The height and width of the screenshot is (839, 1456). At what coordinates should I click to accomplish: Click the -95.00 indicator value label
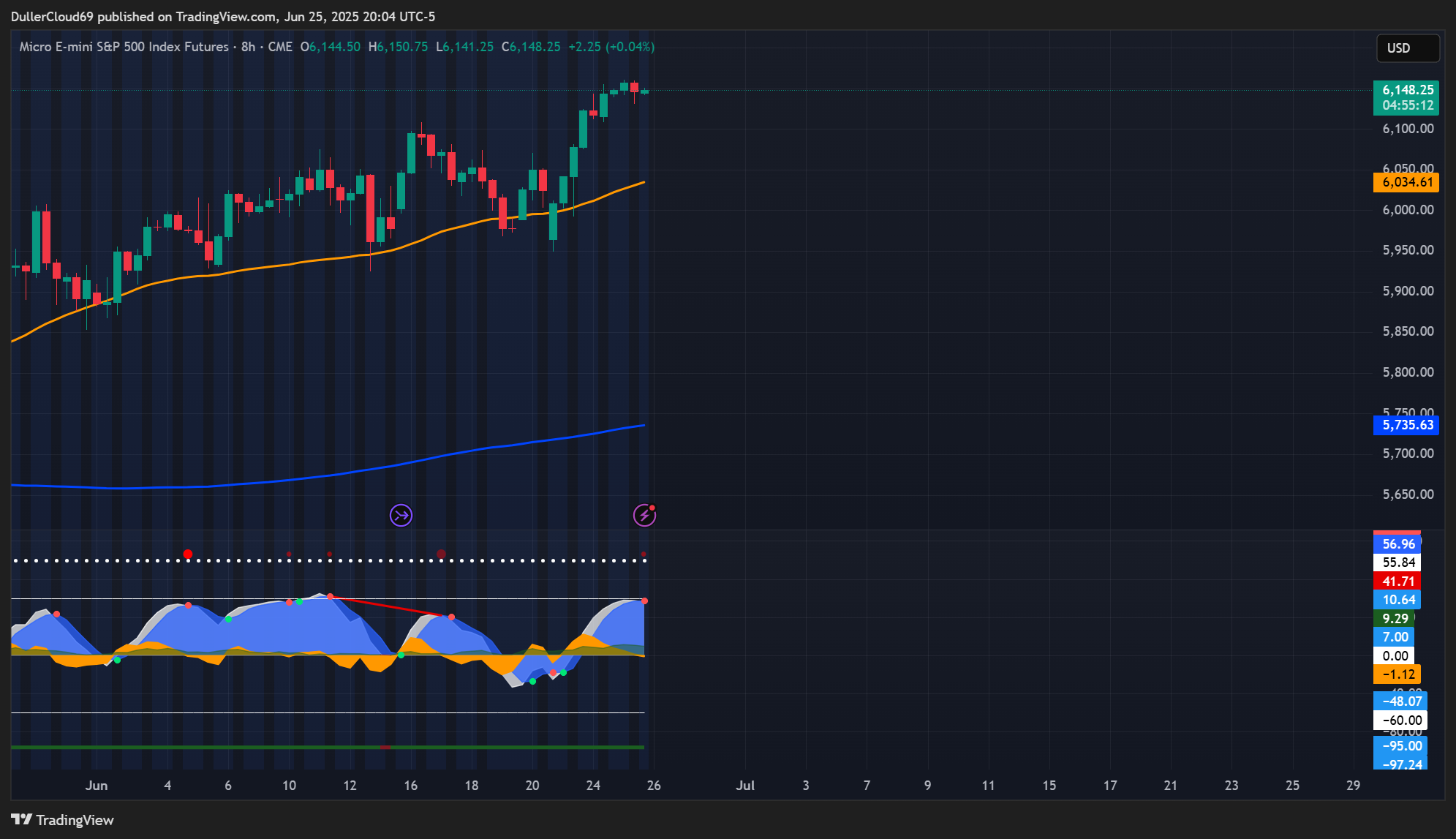1400,746
